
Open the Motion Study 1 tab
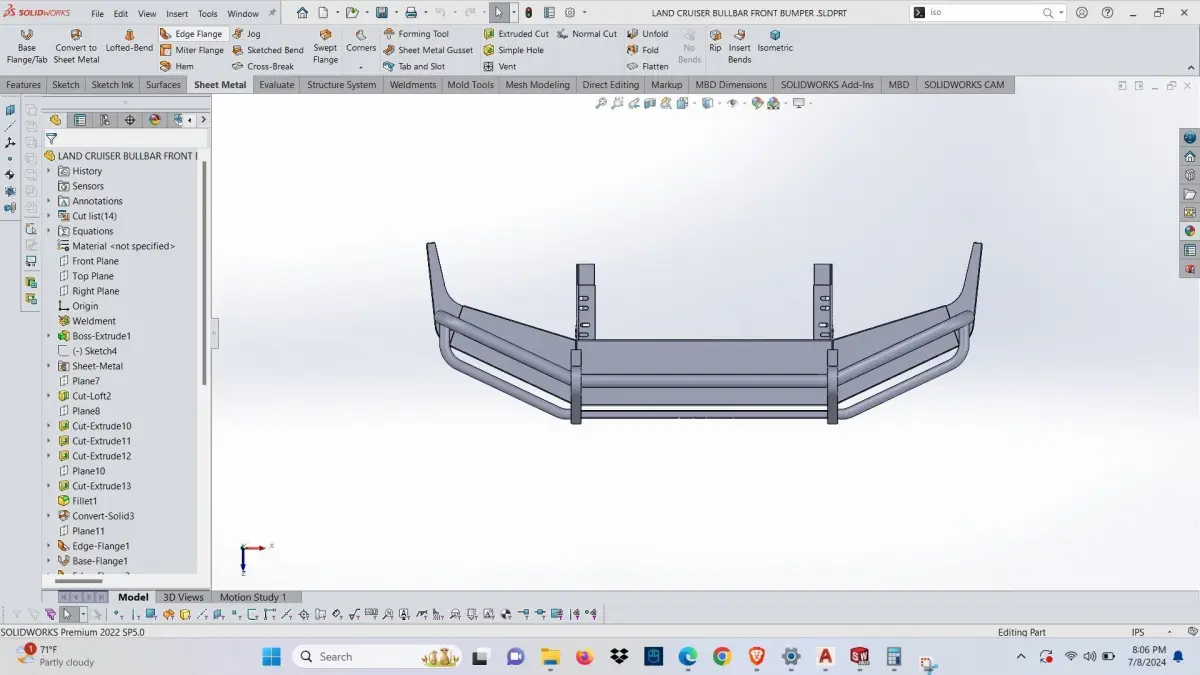click(253, 597)
